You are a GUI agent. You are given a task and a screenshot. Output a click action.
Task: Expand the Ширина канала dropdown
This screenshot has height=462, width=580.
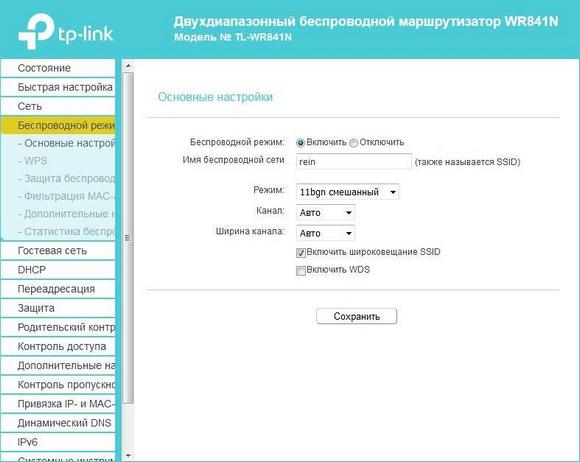(325, 233)
